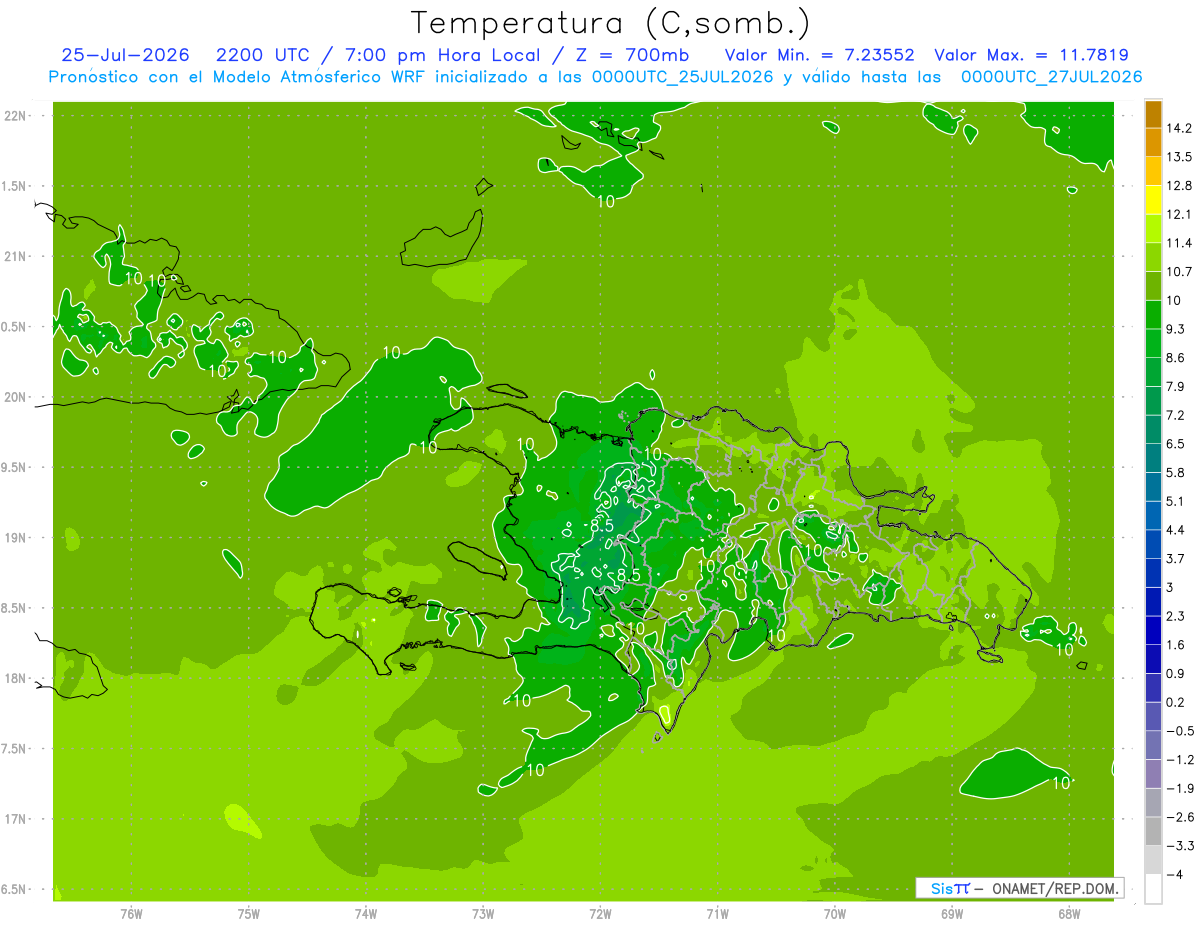
Task: Click the Pronóstico con el Modelo Atmósferico WRF text
Action: (x=239, y=77)
